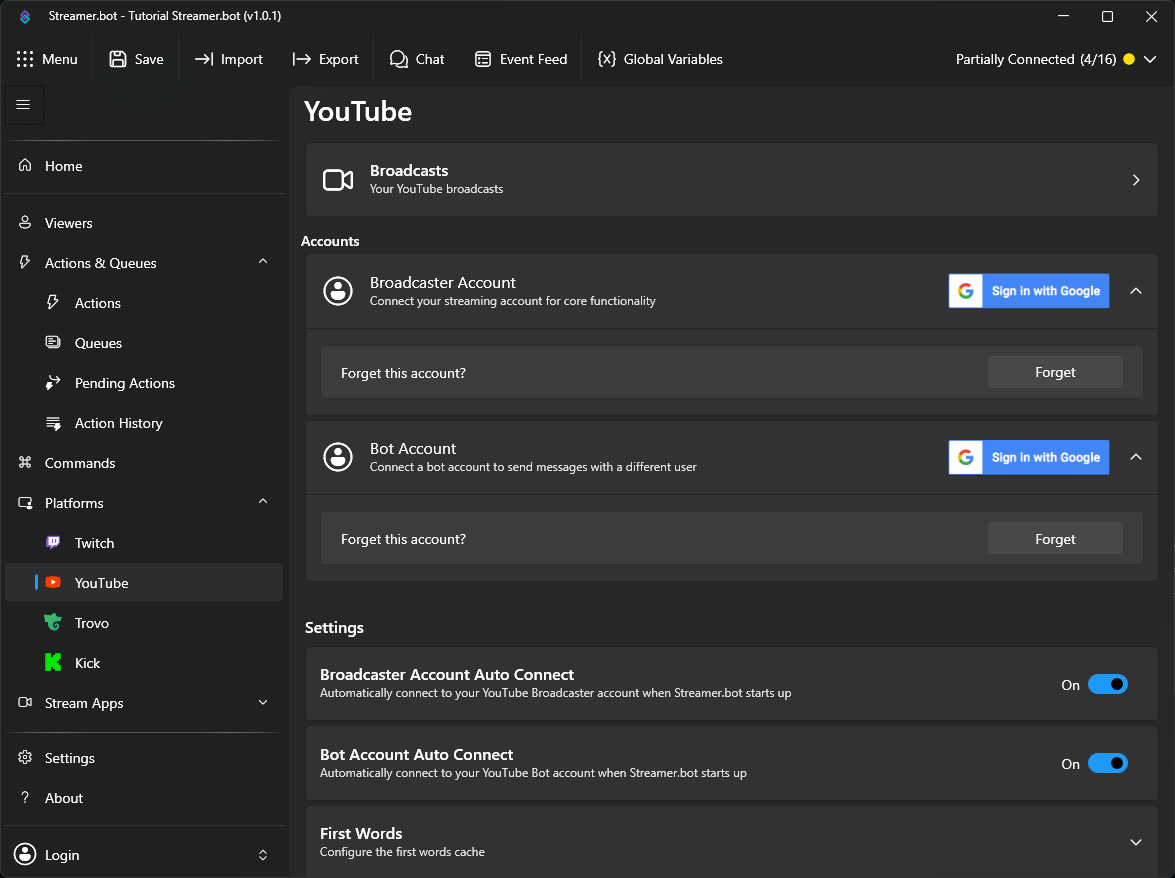Expand the First Words settings
The image size is (1175, 878).
[x=1135, y=842]
